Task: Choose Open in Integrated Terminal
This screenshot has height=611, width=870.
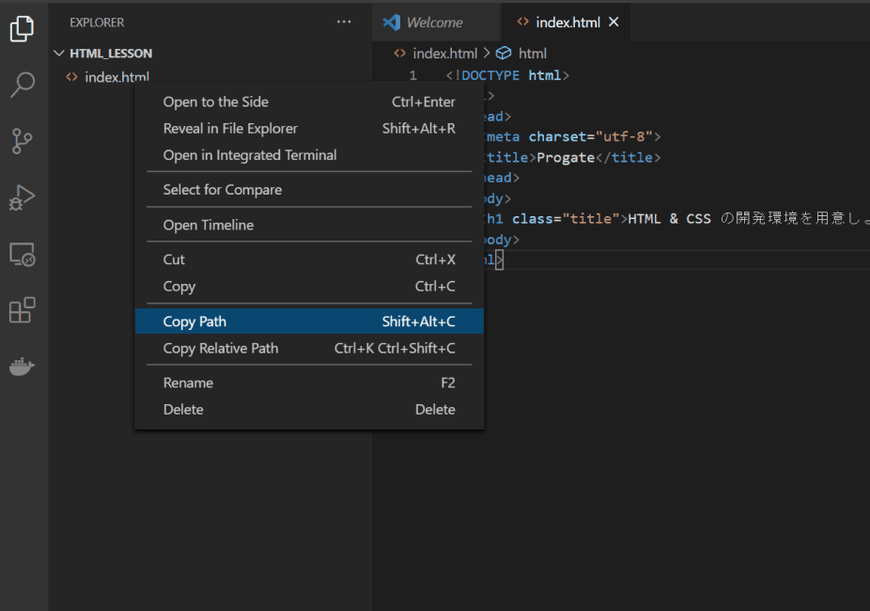Action: tap(309, 155)
